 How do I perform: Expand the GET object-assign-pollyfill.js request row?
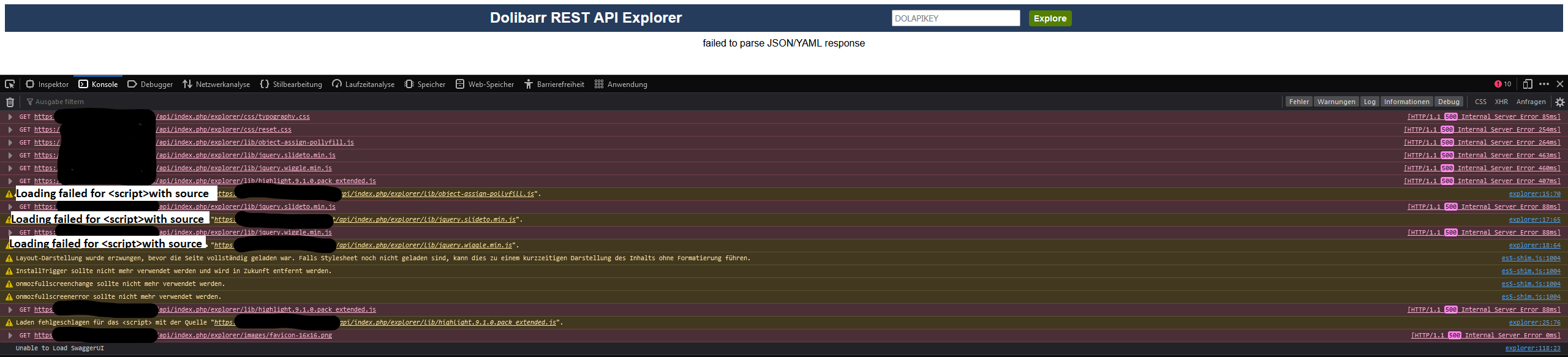coord(10,142)
